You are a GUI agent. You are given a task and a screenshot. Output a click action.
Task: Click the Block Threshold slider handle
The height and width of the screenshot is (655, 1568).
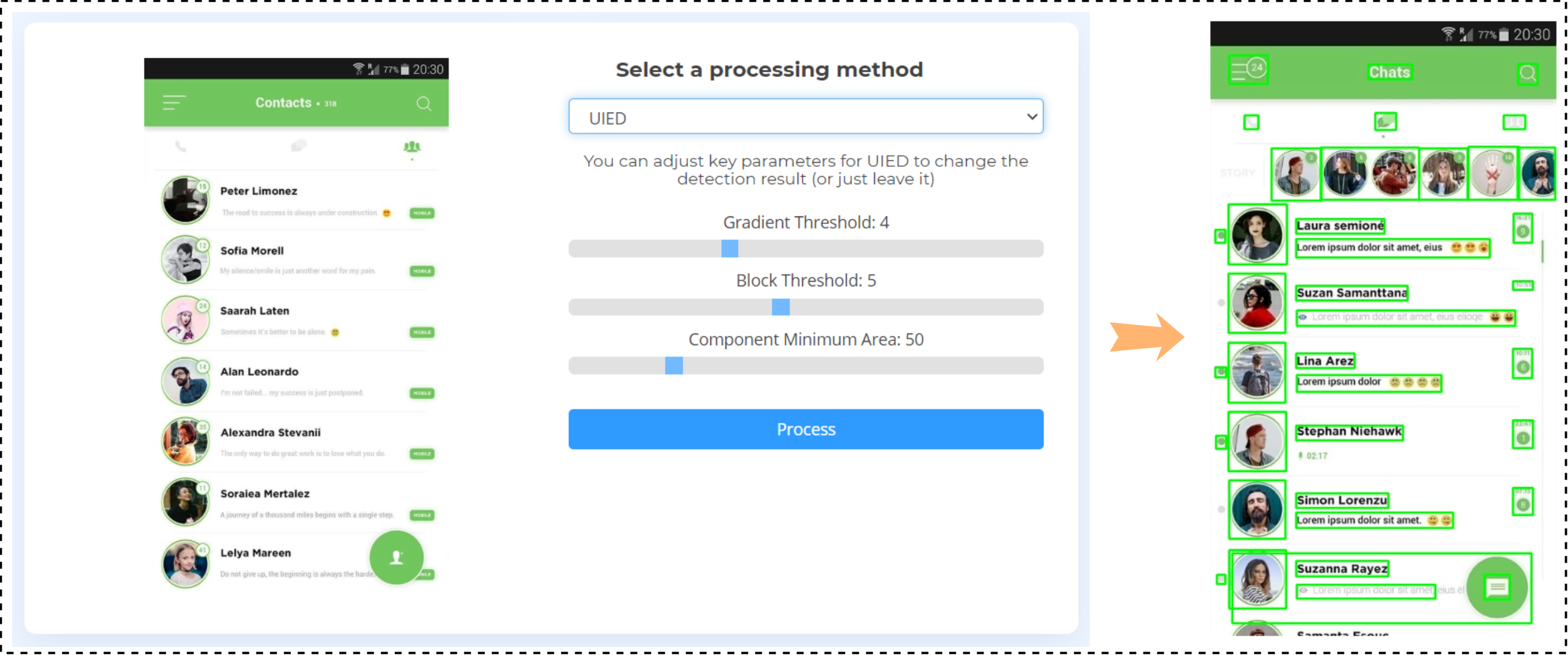(780, 307)
